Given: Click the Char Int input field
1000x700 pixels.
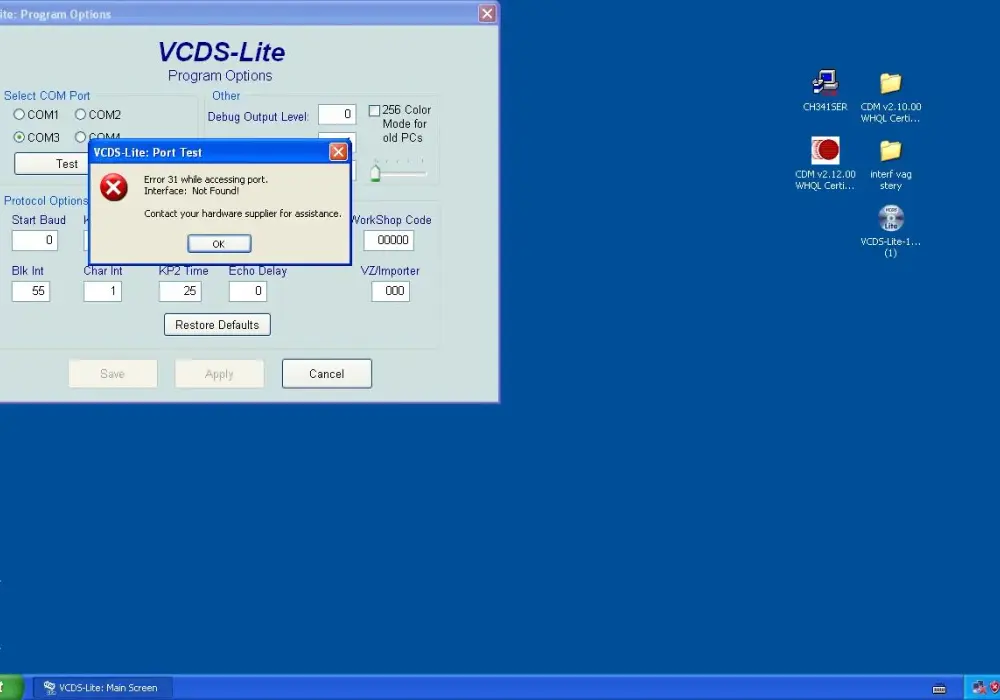Looking at the screenshot, I should click(x=102, y=291).
